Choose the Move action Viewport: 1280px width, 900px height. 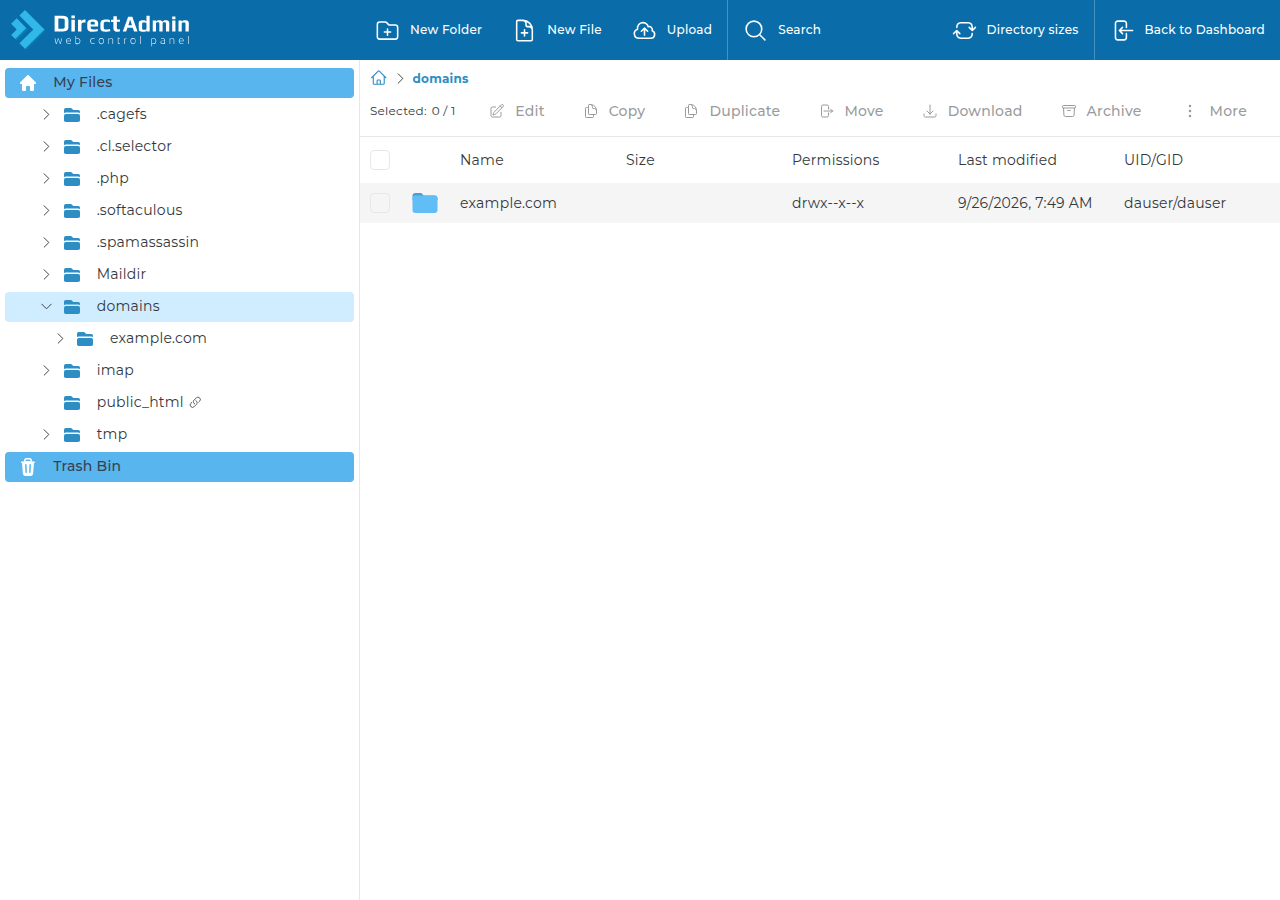click(851, 111)
